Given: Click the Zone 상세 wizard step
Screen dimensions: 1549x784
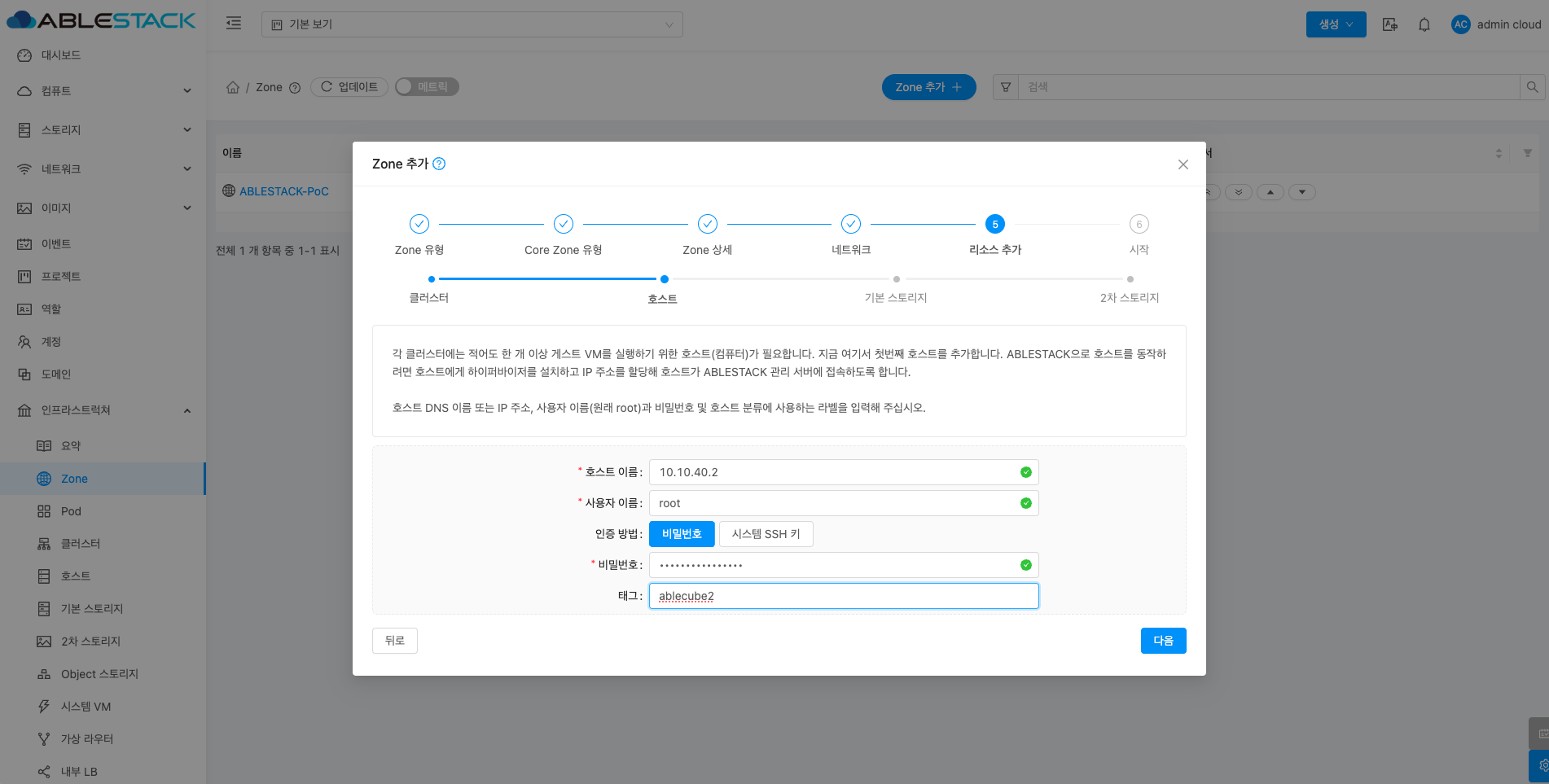Looking at the screenshot, I should pos(708,235).
